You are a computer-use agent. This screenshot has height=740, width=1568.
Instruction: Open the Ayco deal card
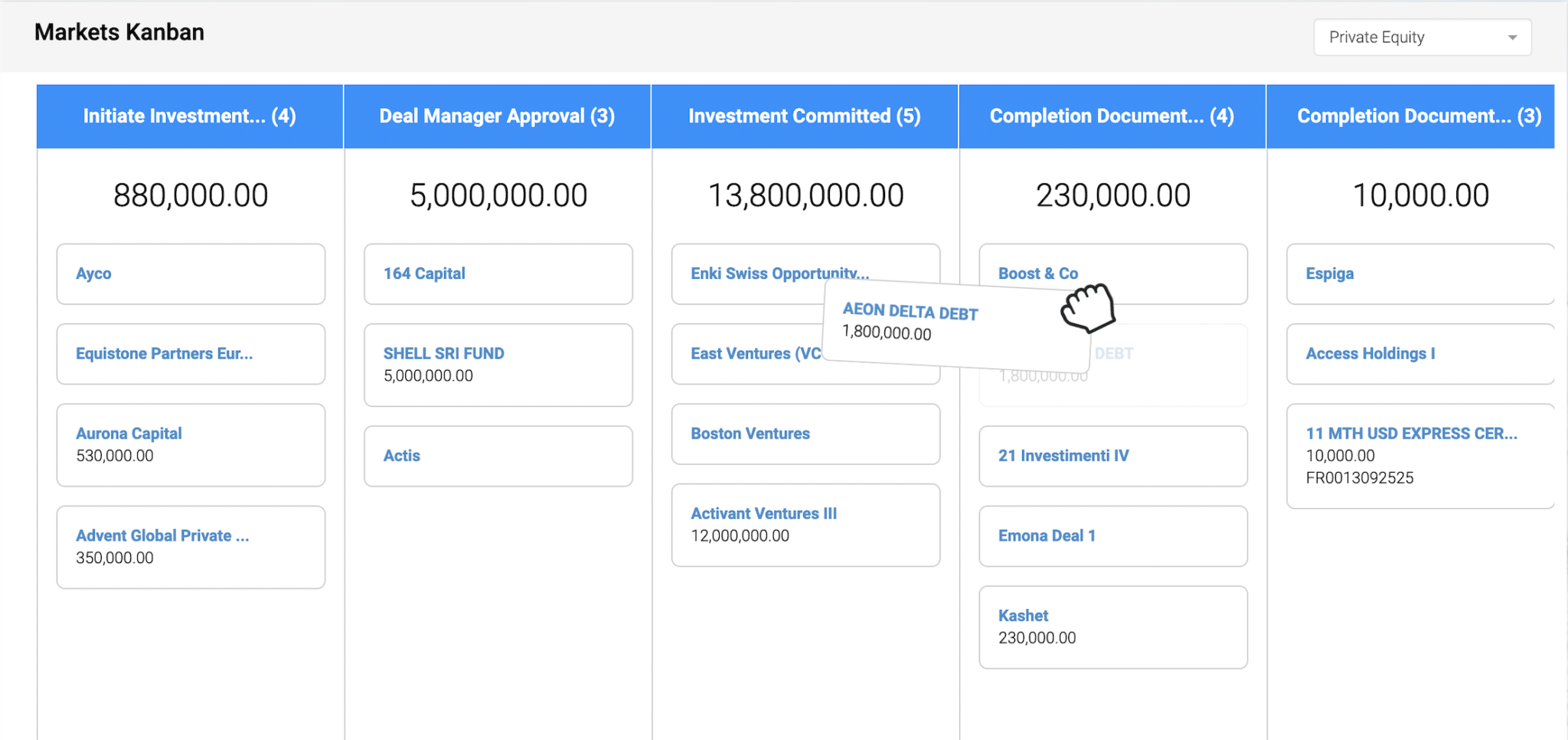pos(191,274)
